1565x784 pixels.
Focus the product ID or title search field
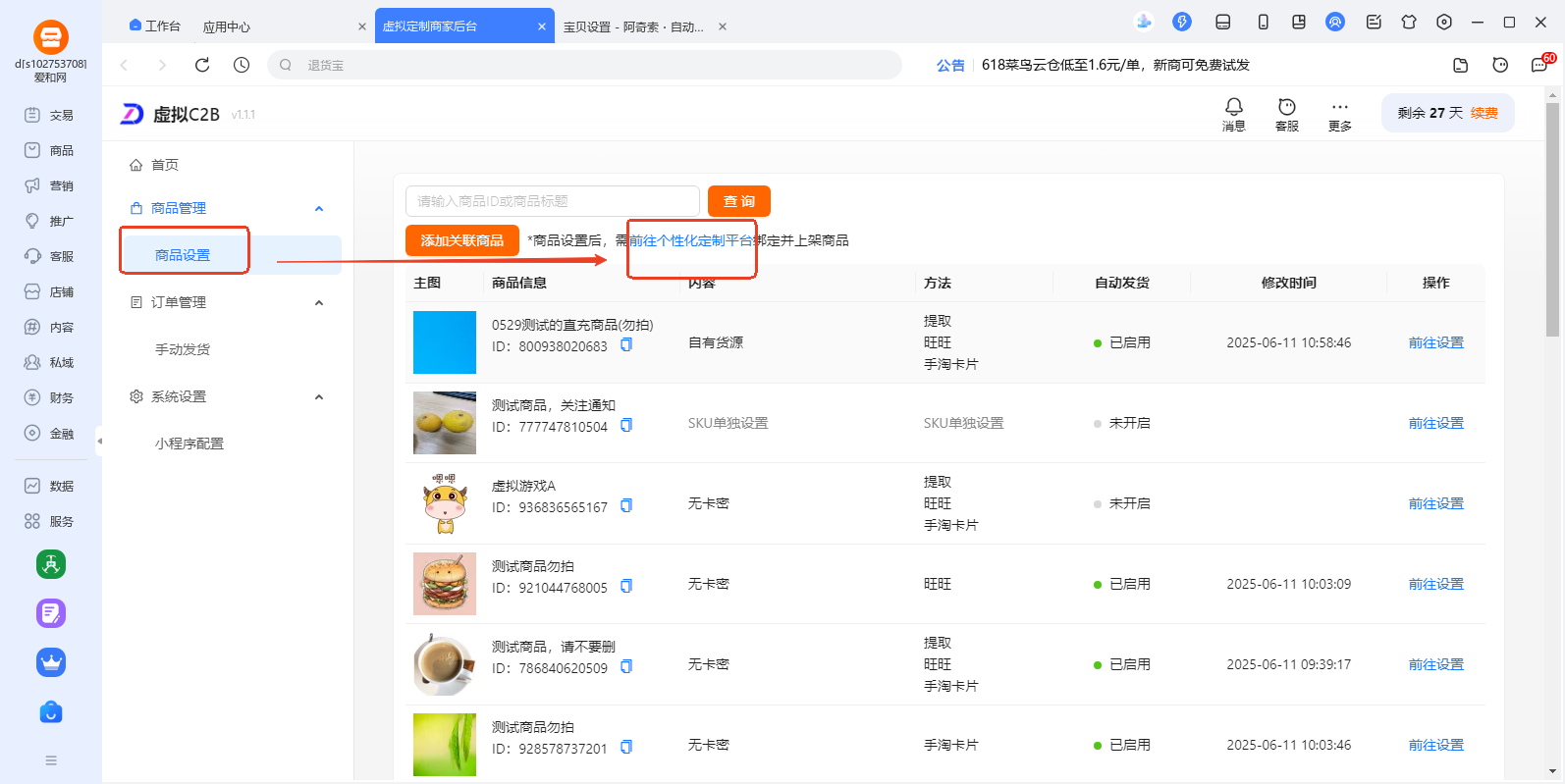tap(553, 201)
